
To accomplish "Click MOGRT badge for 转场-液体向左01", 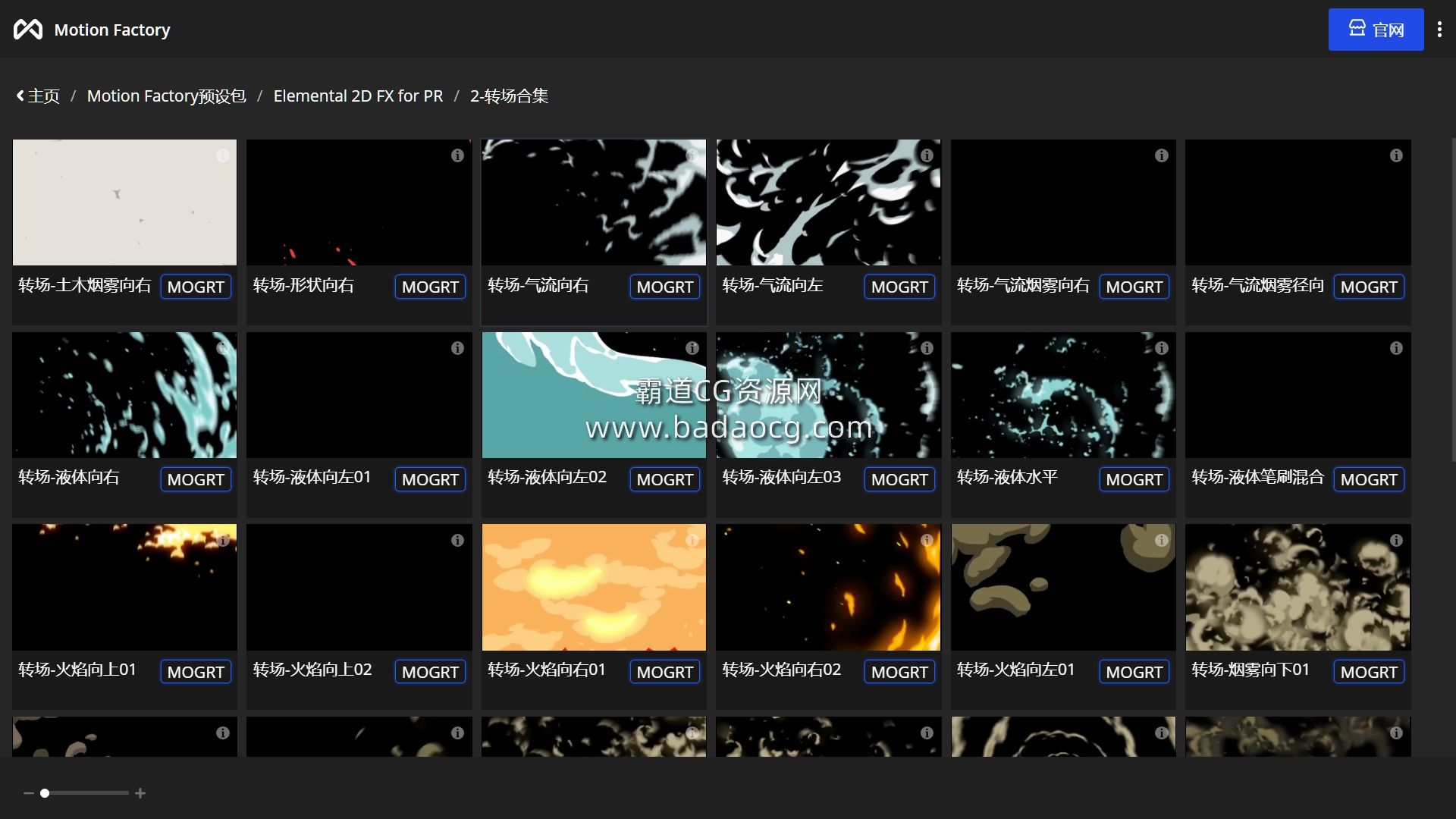I will click(430, 479).
